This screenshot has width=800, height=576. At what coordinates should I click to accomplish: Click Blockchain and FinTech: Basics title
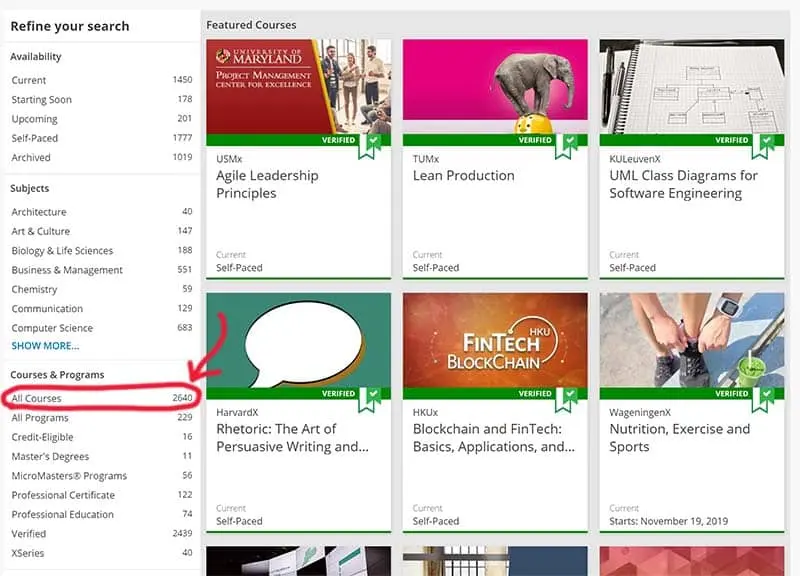[x=493, y=438]
